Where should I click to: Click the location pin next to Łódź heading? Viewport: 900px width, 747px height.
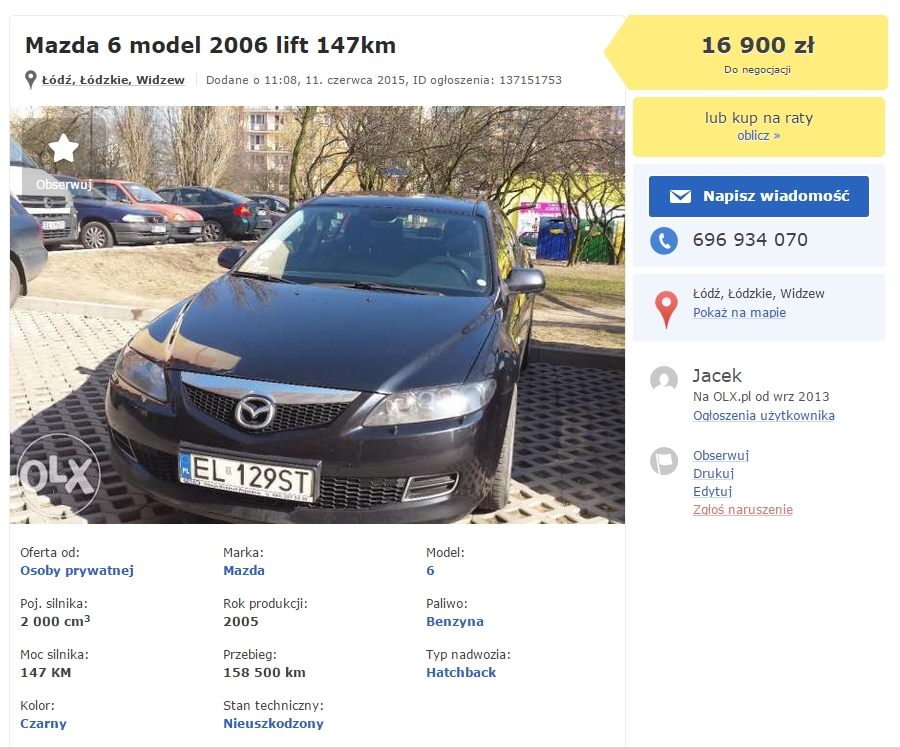click(x=31, y=80)
